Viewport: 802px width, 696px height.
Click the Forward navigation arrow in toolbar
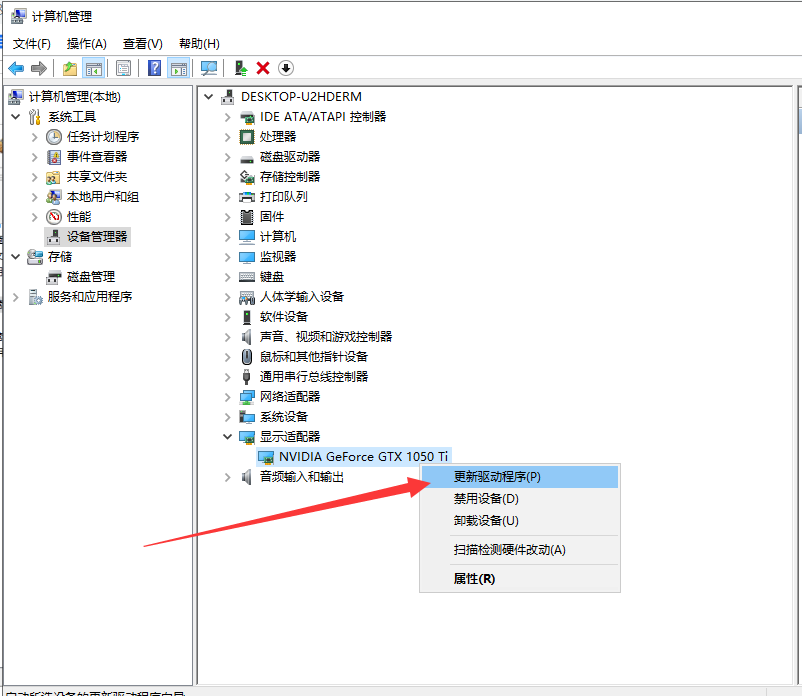[x=39, y=67]
